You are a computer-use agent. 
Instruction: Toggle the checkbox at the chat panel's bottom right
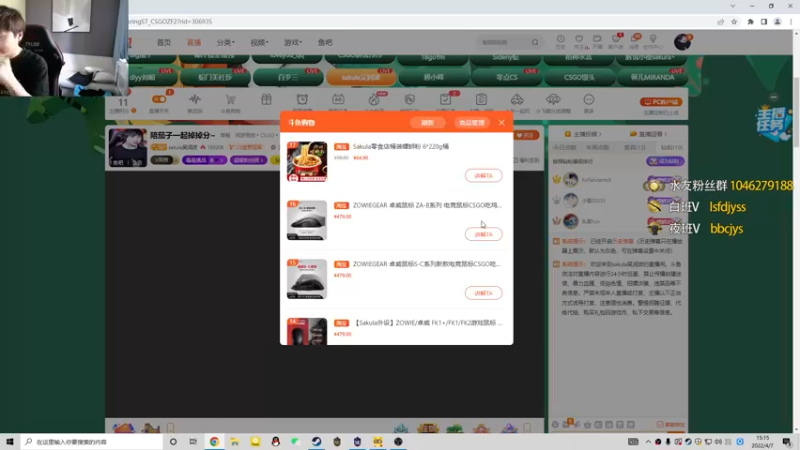[660, 424]
